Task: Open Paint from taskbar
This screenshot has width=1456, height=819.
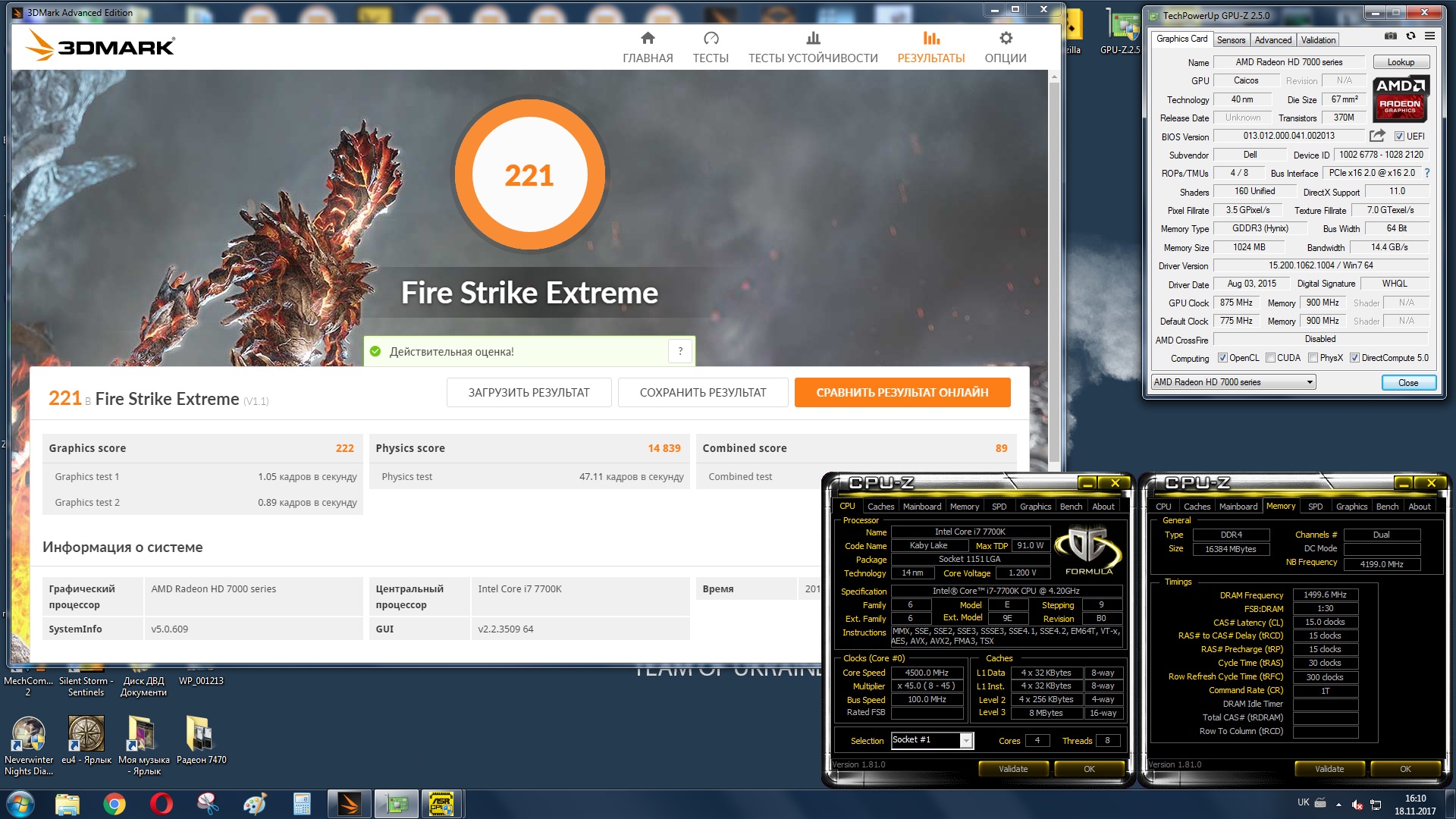Action: [255, 804]
